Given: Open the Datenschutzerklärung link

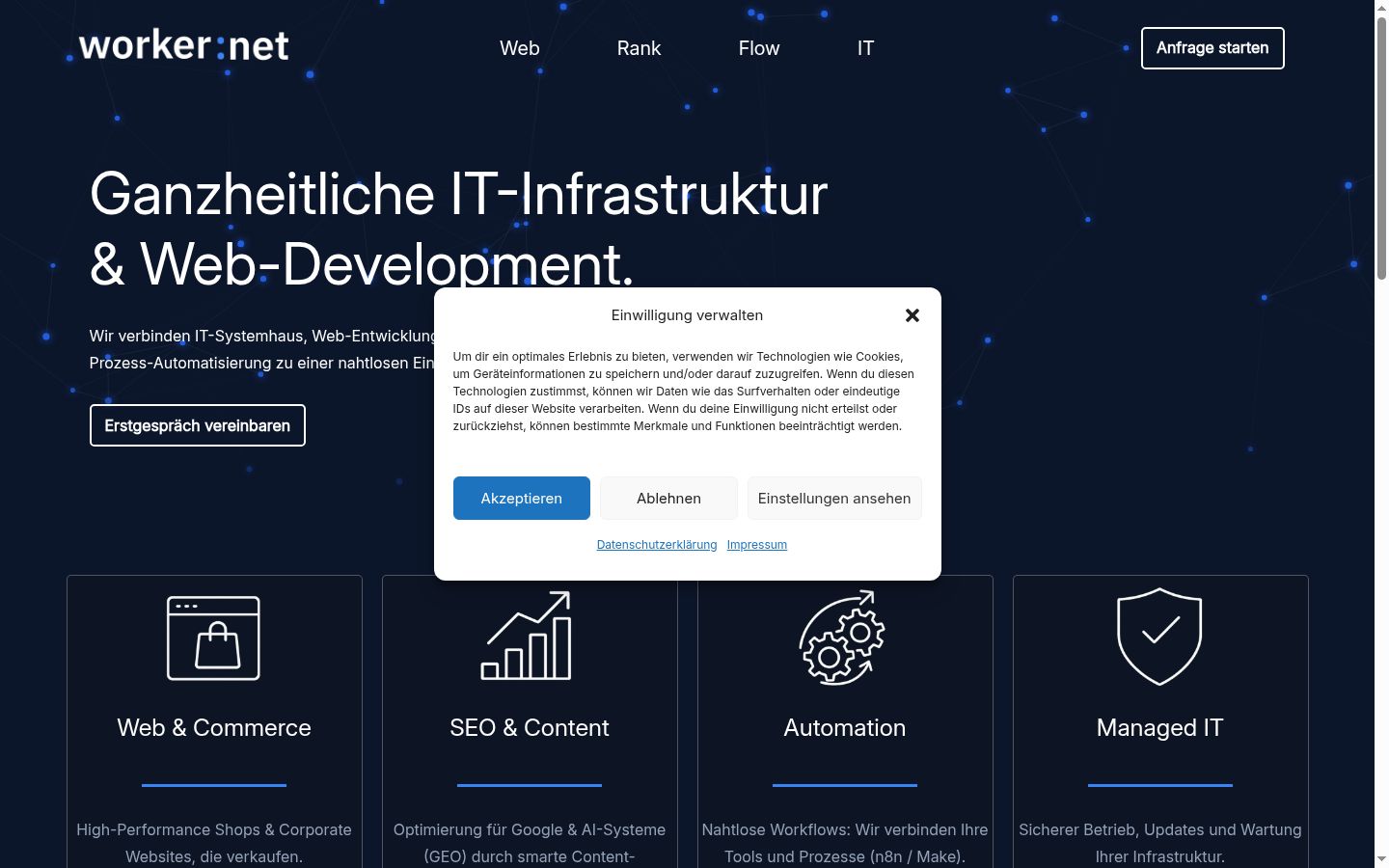Looking at the screenshot, I should 657,545.
